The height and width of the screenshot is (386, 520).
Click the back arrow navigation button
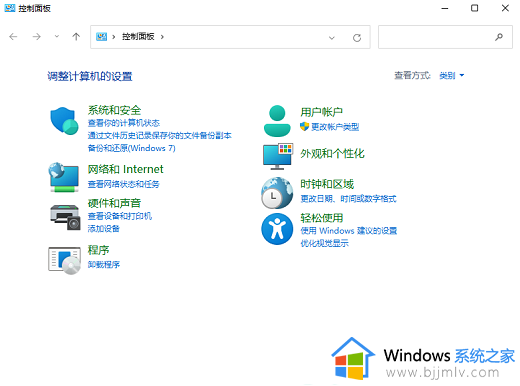tap(13, 37)
